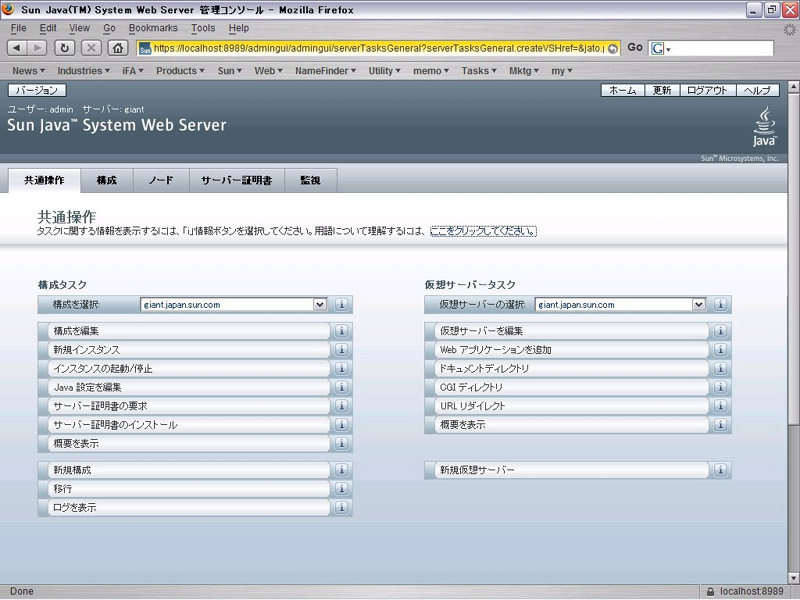Click the padlock security icon in status bar
Screen dimensions: 800x600
[x=710, y=592]
